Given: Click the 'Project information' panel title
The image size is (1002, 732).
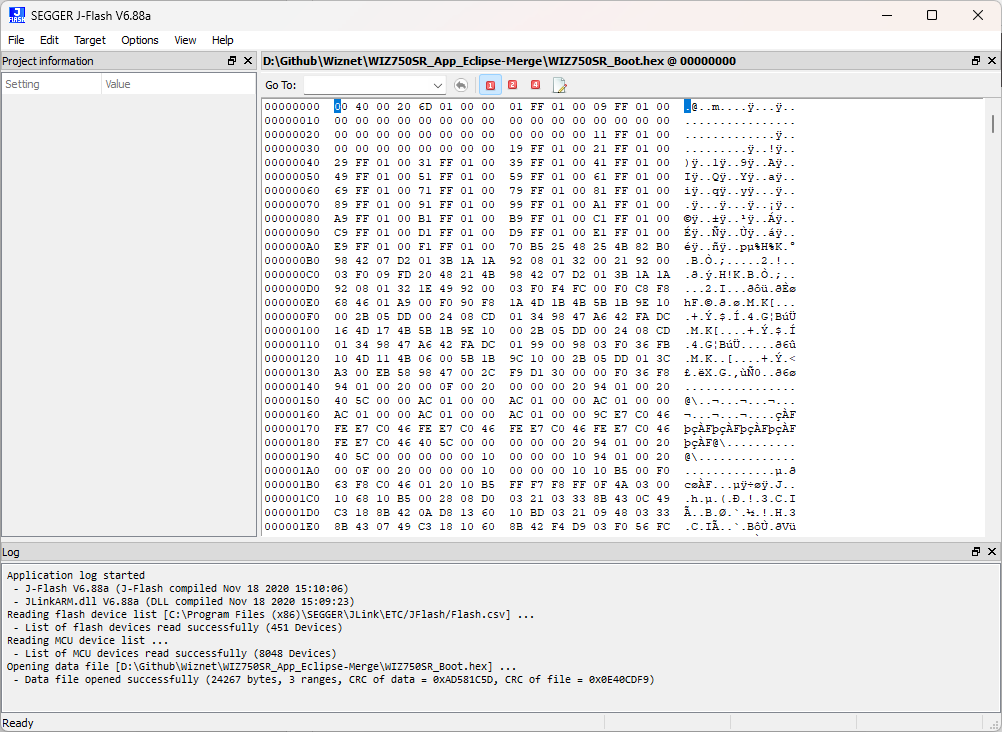Looking at the screenshot, I should 48,61.
